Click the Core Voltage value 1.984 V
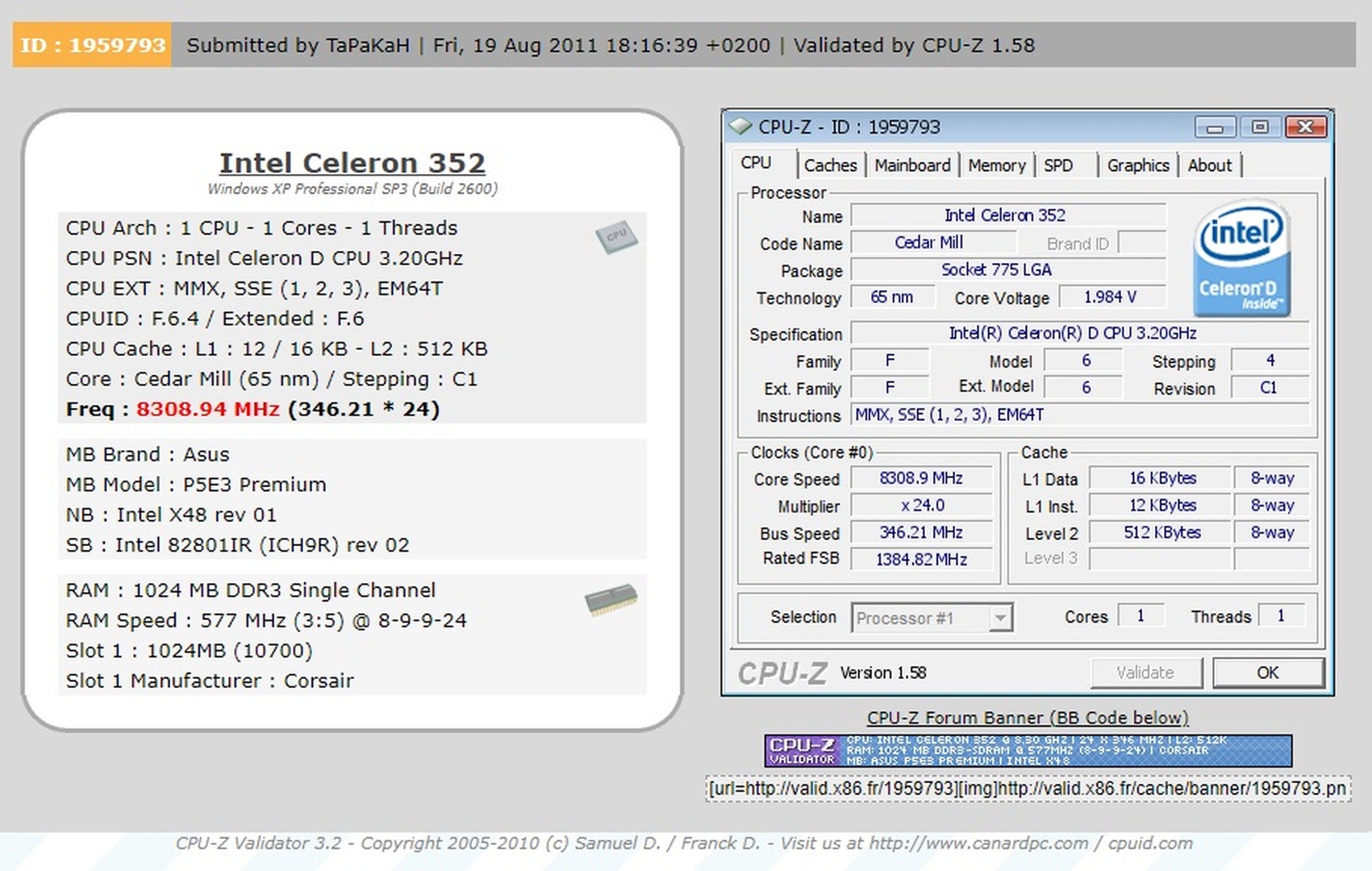The image size is (1372, 871). (x=1111, y=297)
